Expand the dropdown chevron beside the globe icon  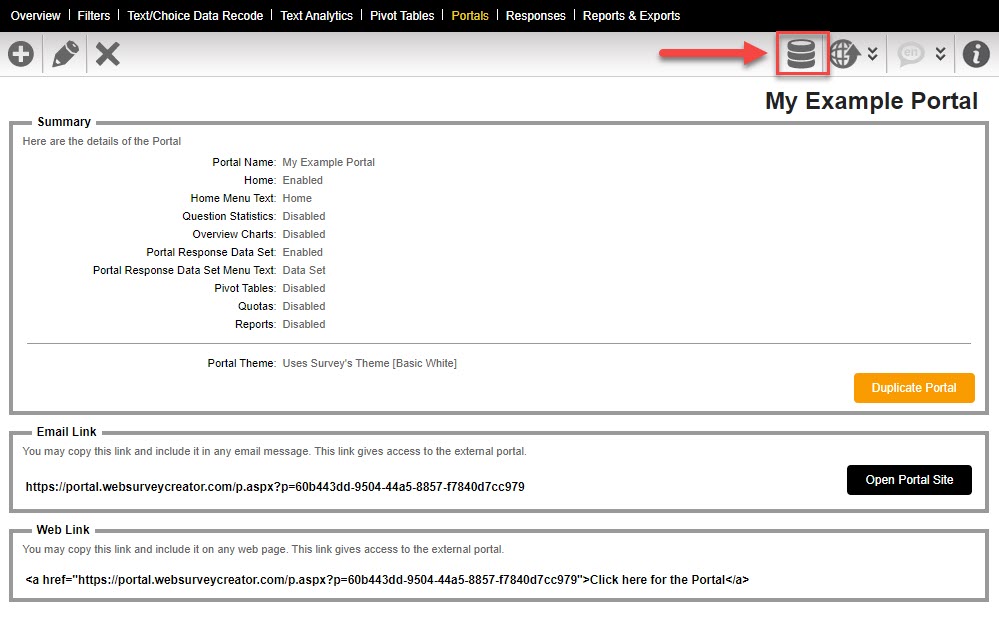click(873, 54)
